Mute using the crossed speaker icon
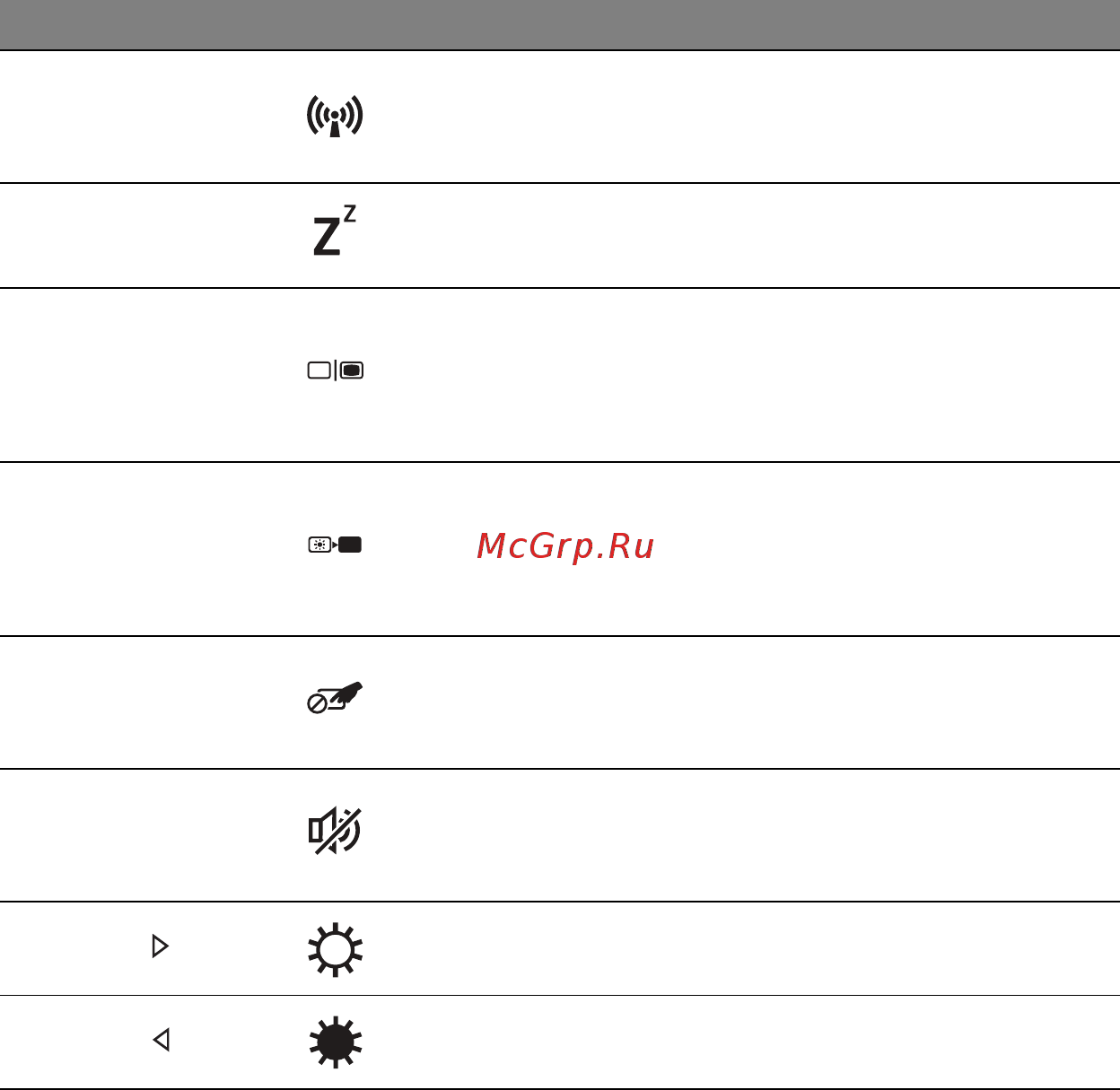Screen dimensions: 1120x1090 (335, 831)
